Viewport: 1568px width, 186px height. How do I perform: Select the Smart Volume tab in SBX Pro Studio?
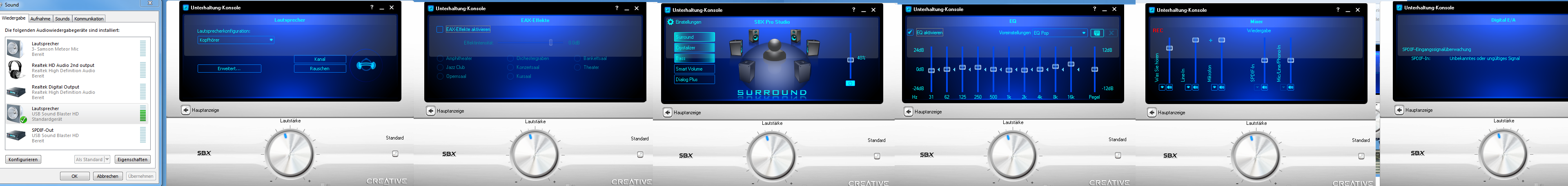click(694, 69)
